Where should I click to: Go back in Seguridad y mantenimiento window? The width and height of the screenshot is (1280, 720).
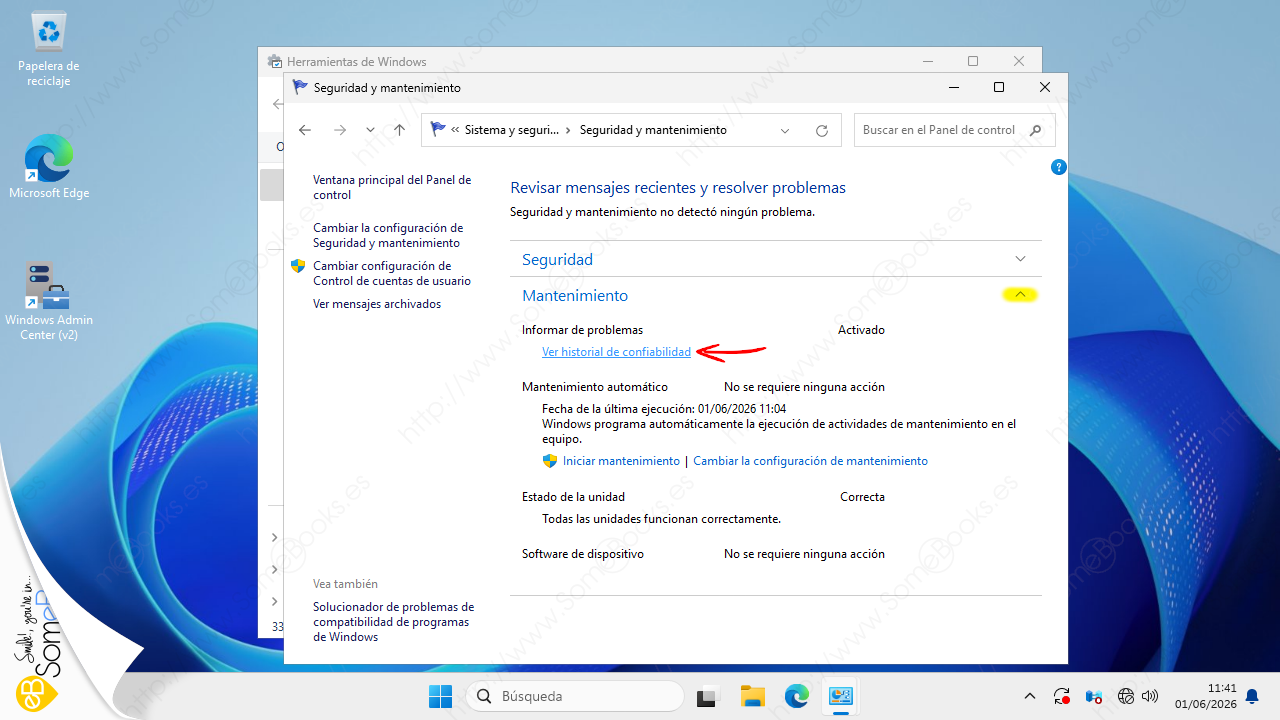click(x=305, y=130)
